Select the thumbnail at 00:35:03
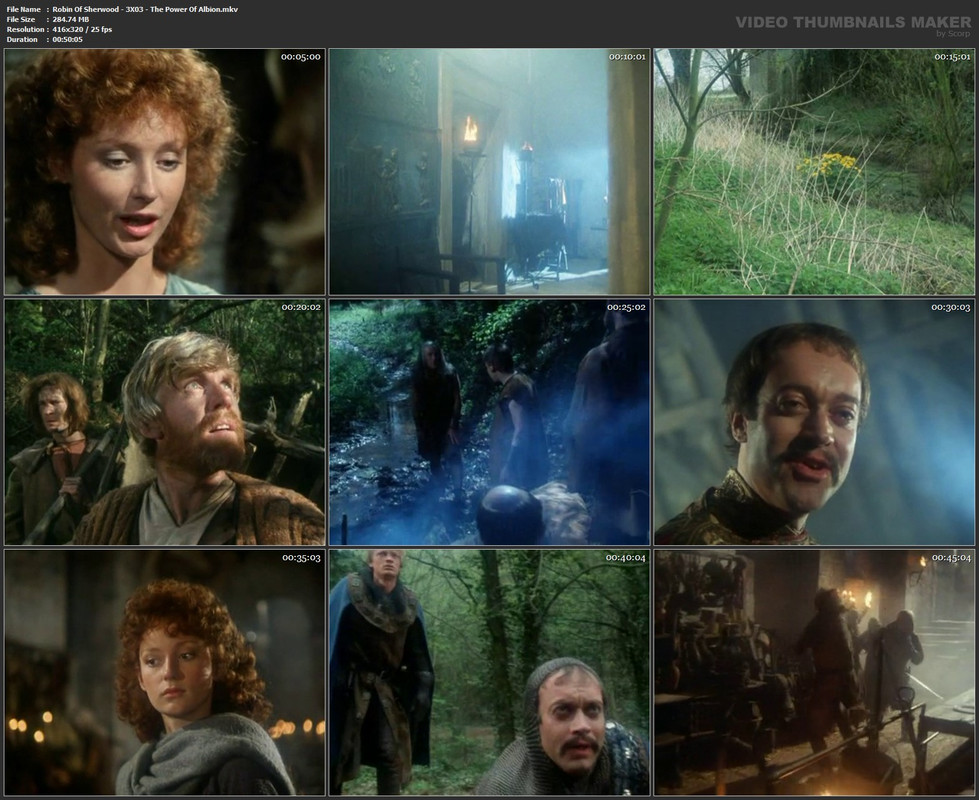The image size is (979, 800). pos(165,673)
